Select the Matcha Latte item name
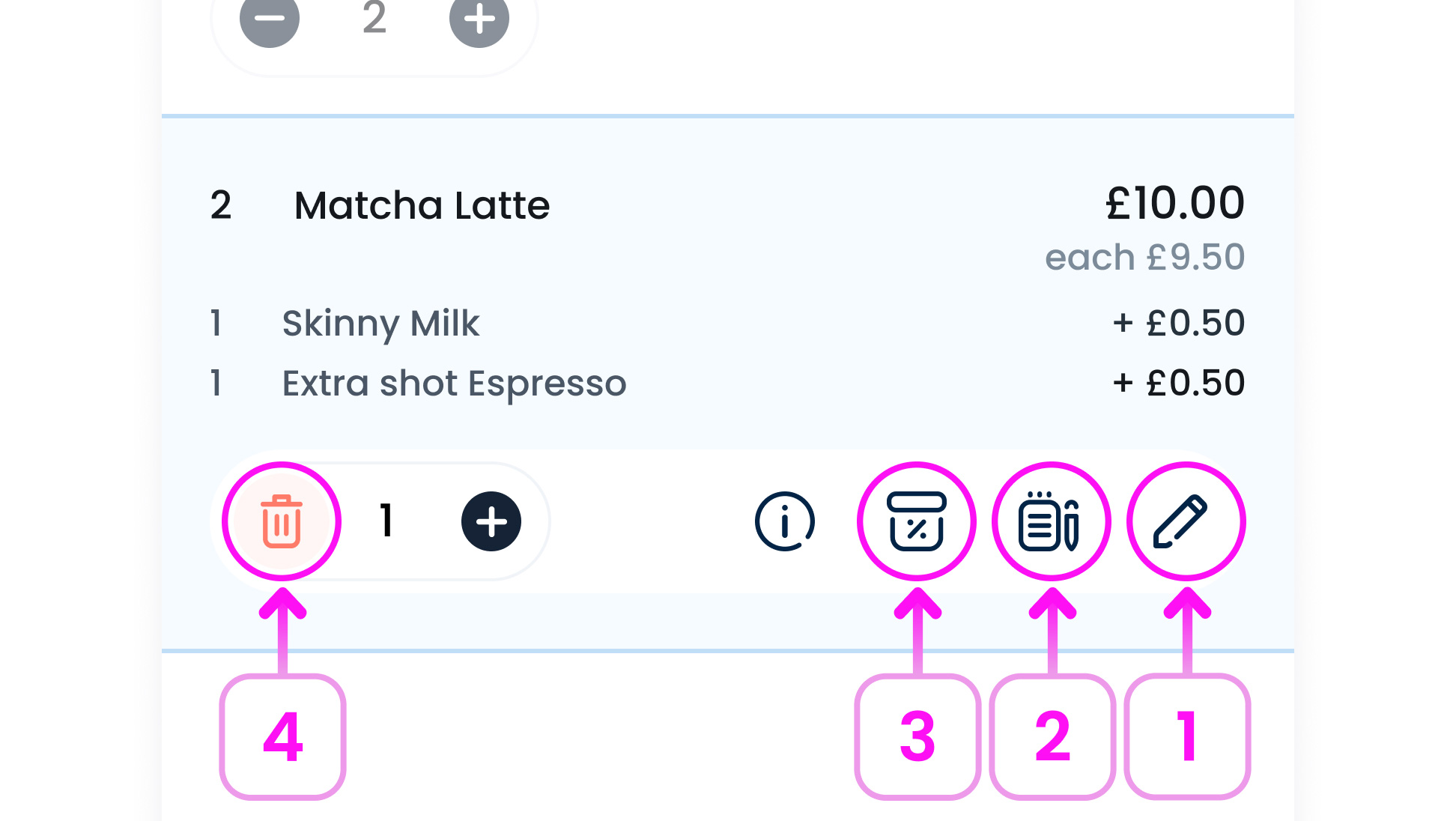The image size is (1456, 821). point(422,205)
